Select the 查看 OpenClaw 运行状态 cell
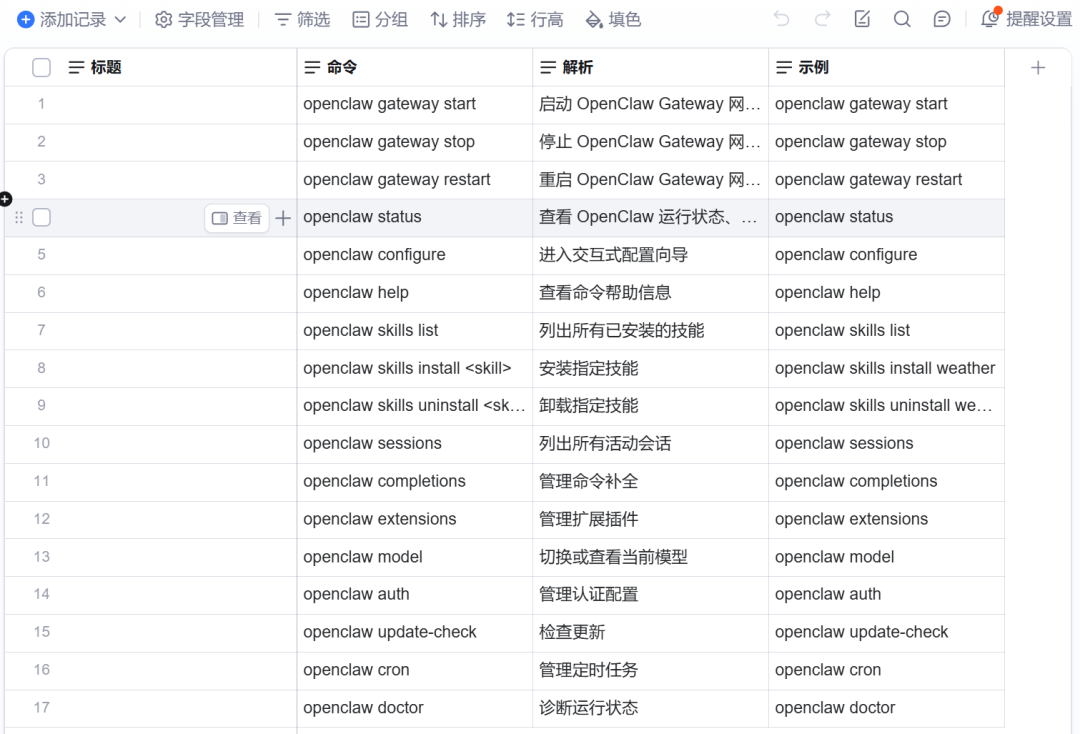The height and width of the screenshot is (734, 1080). (x=650, y=218)
